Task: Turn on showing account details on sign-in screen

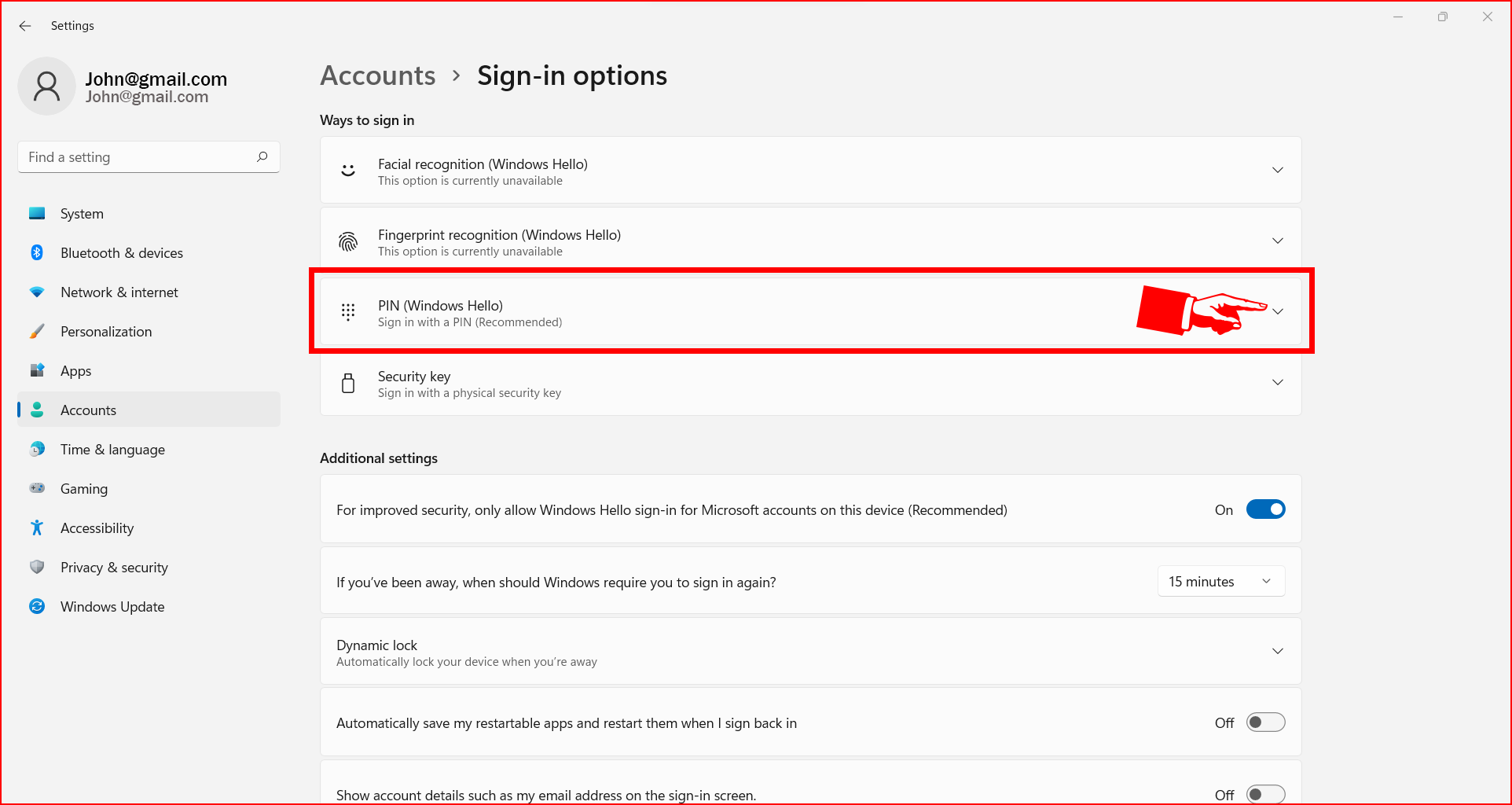Action: coord(1265,794)
